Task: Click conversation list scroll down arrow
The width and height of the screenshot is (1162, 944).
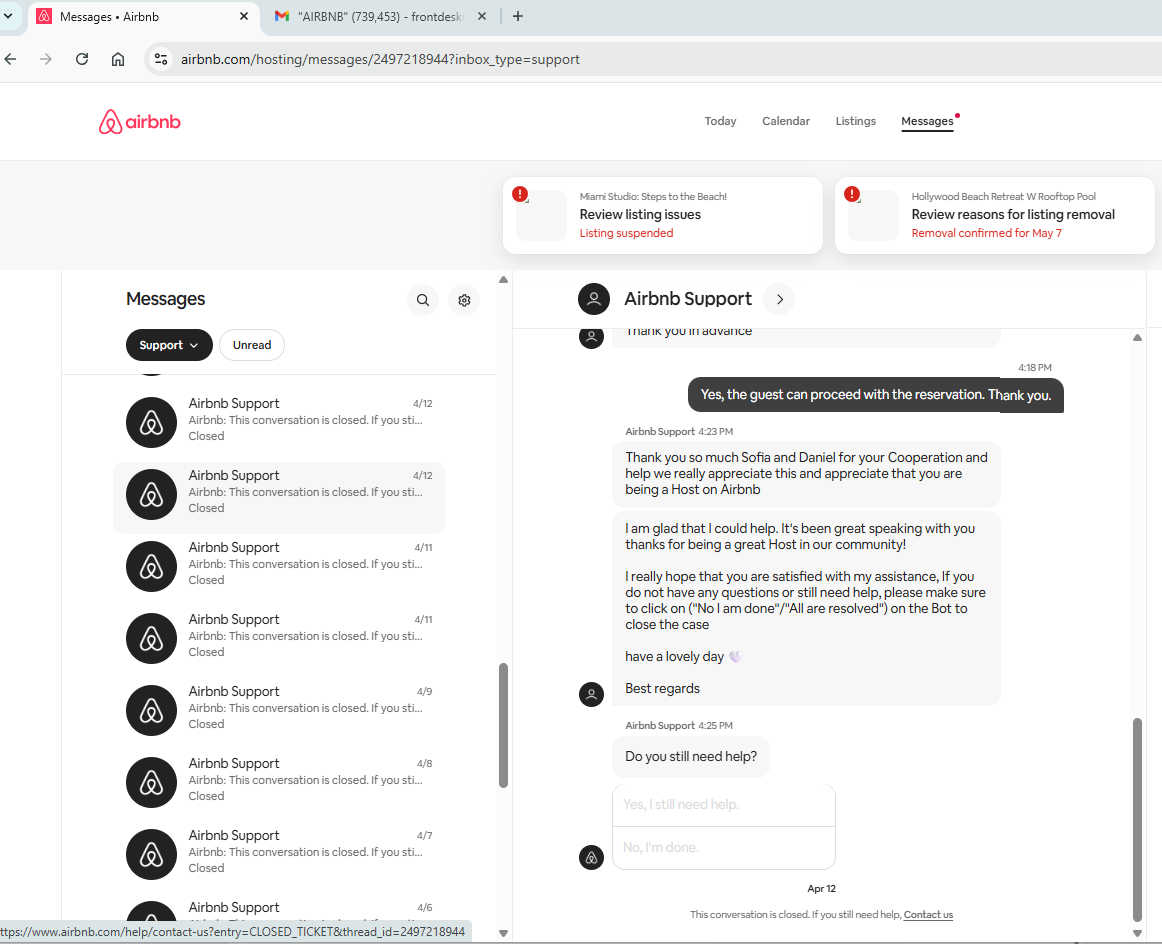Action: coord(503,934)
